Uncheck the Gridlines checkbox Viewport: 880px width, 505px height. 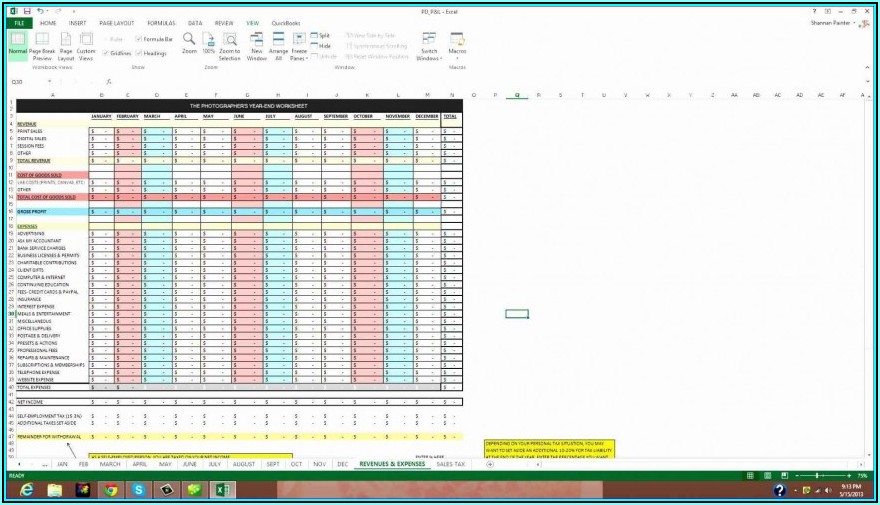click(107, 53)
